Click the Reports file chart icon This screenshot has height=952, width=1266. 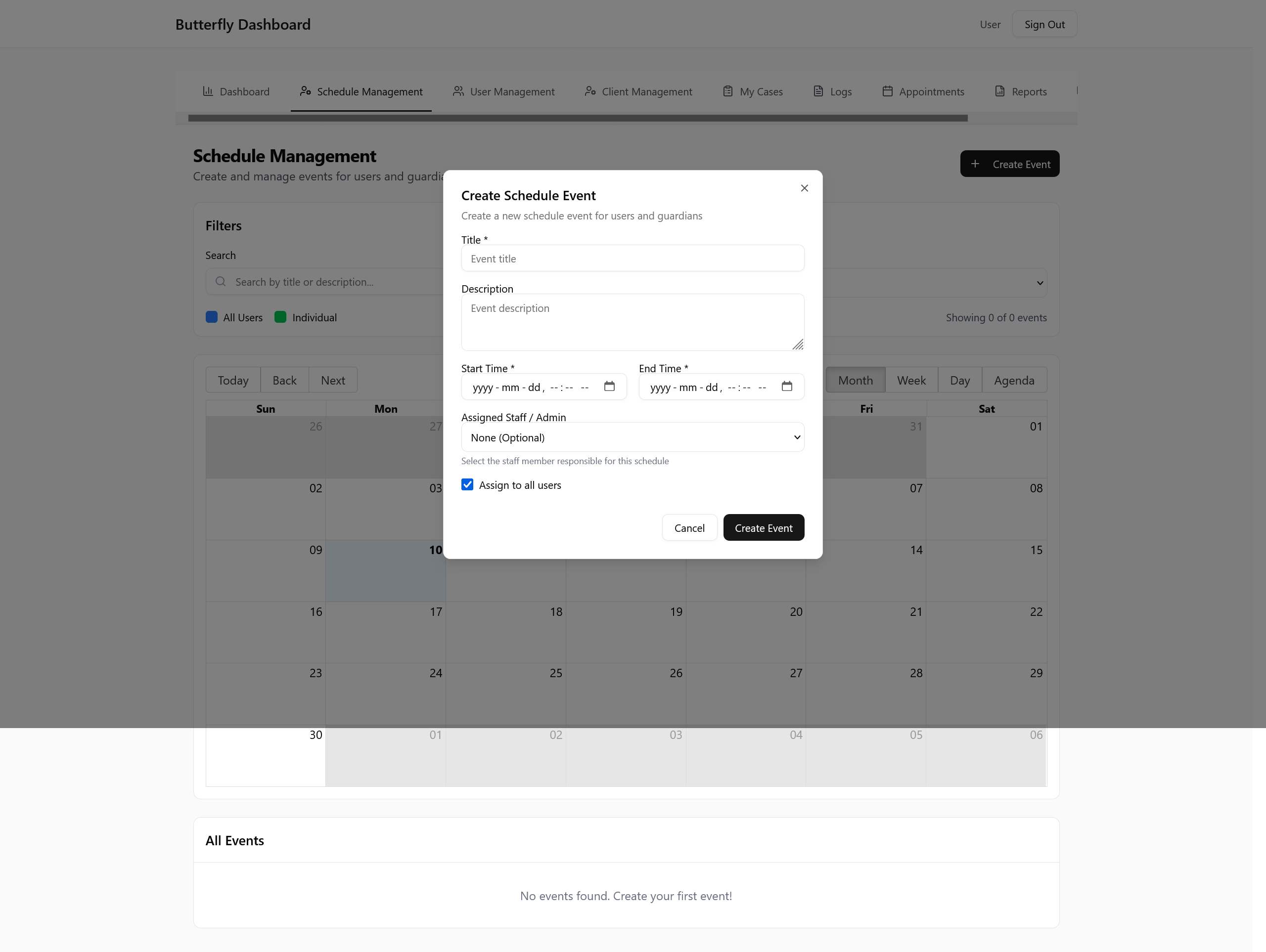pos(999,91)
